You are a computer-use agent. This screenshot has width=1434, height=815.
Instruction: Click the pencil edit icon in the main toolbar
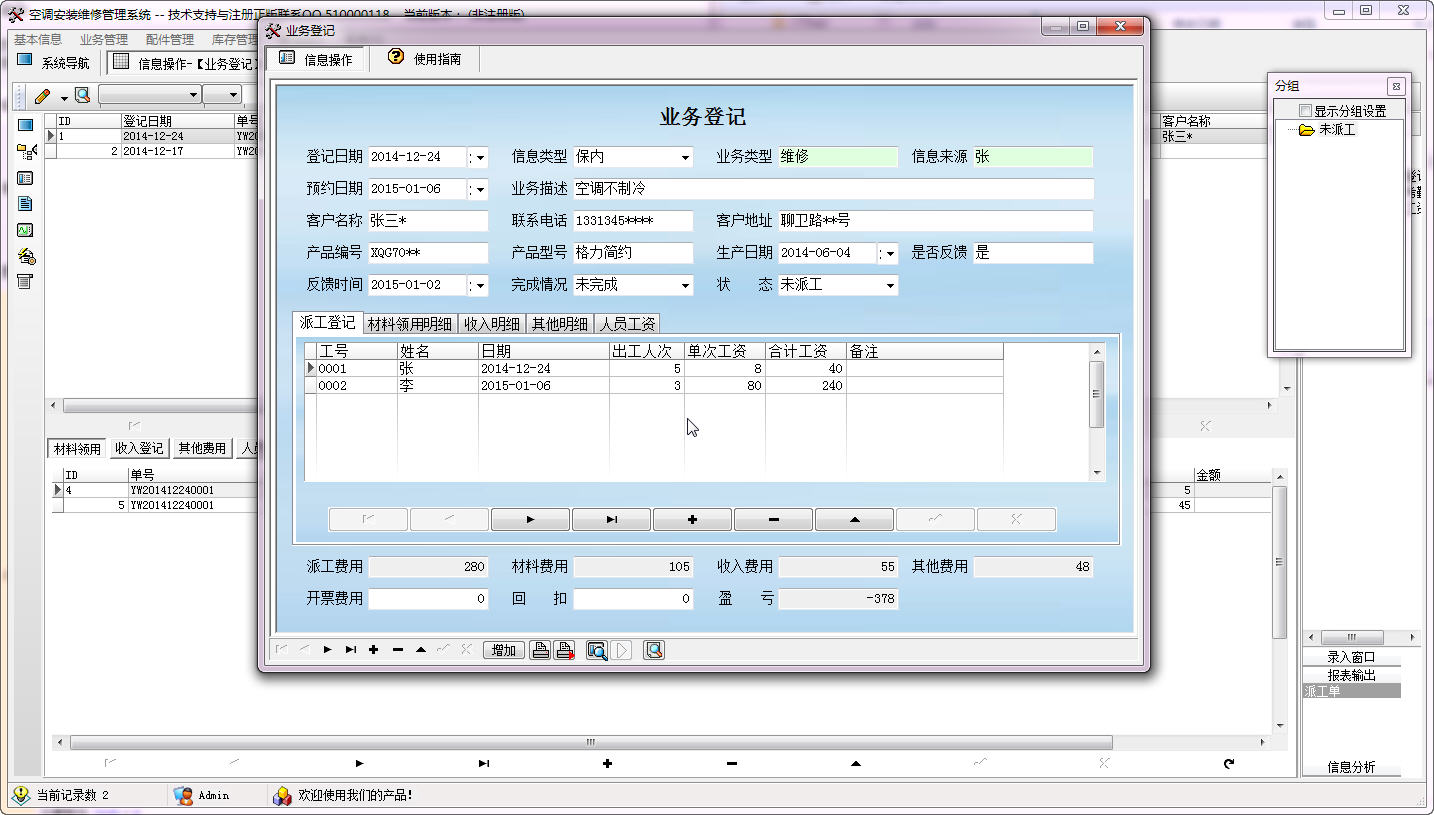[x=42, y=96]
